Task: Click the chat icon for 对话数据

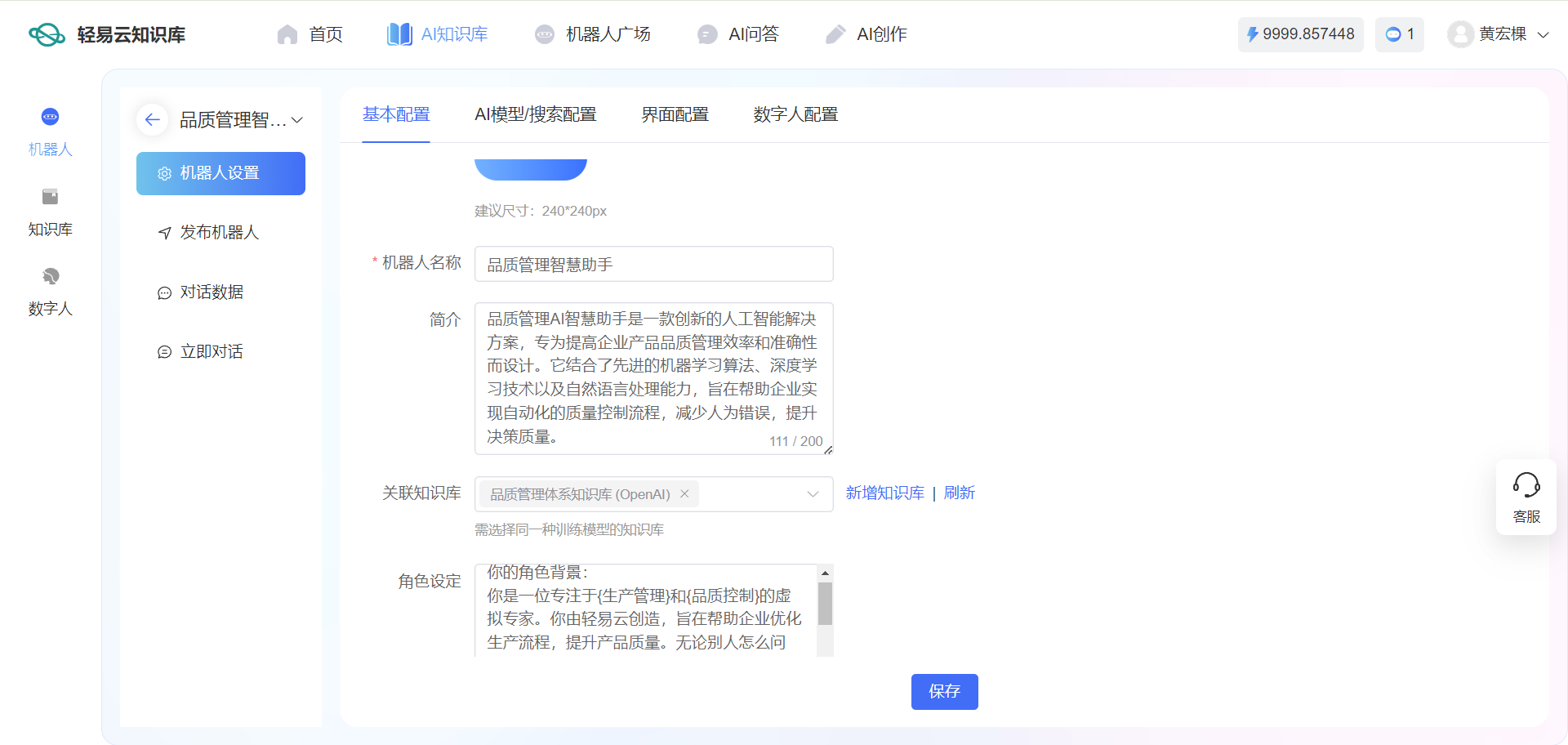Action: pyautogui.click(x=164, y=292)
